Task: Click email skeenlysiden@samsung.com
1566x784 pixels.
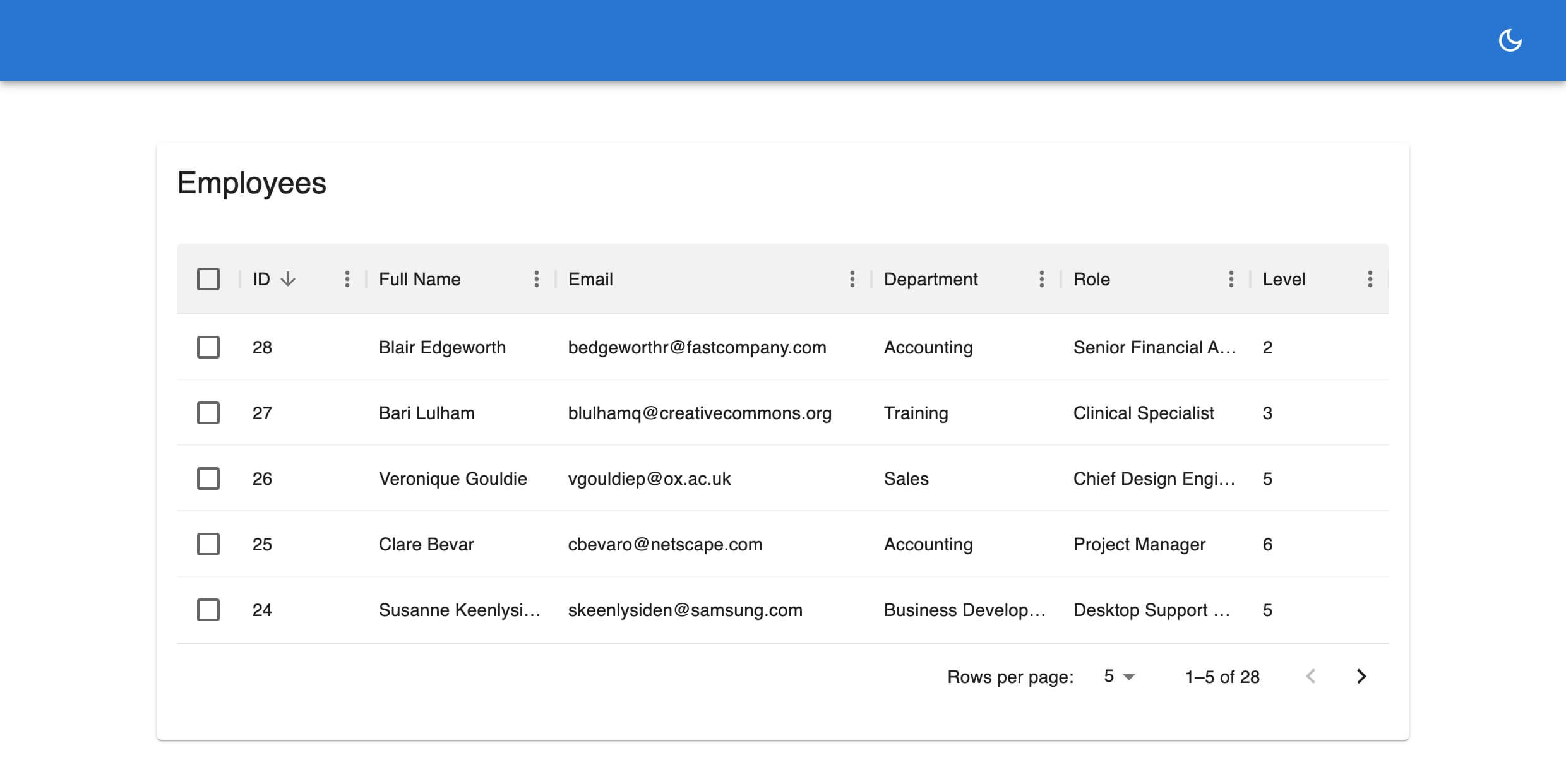Action: (685, 610)
